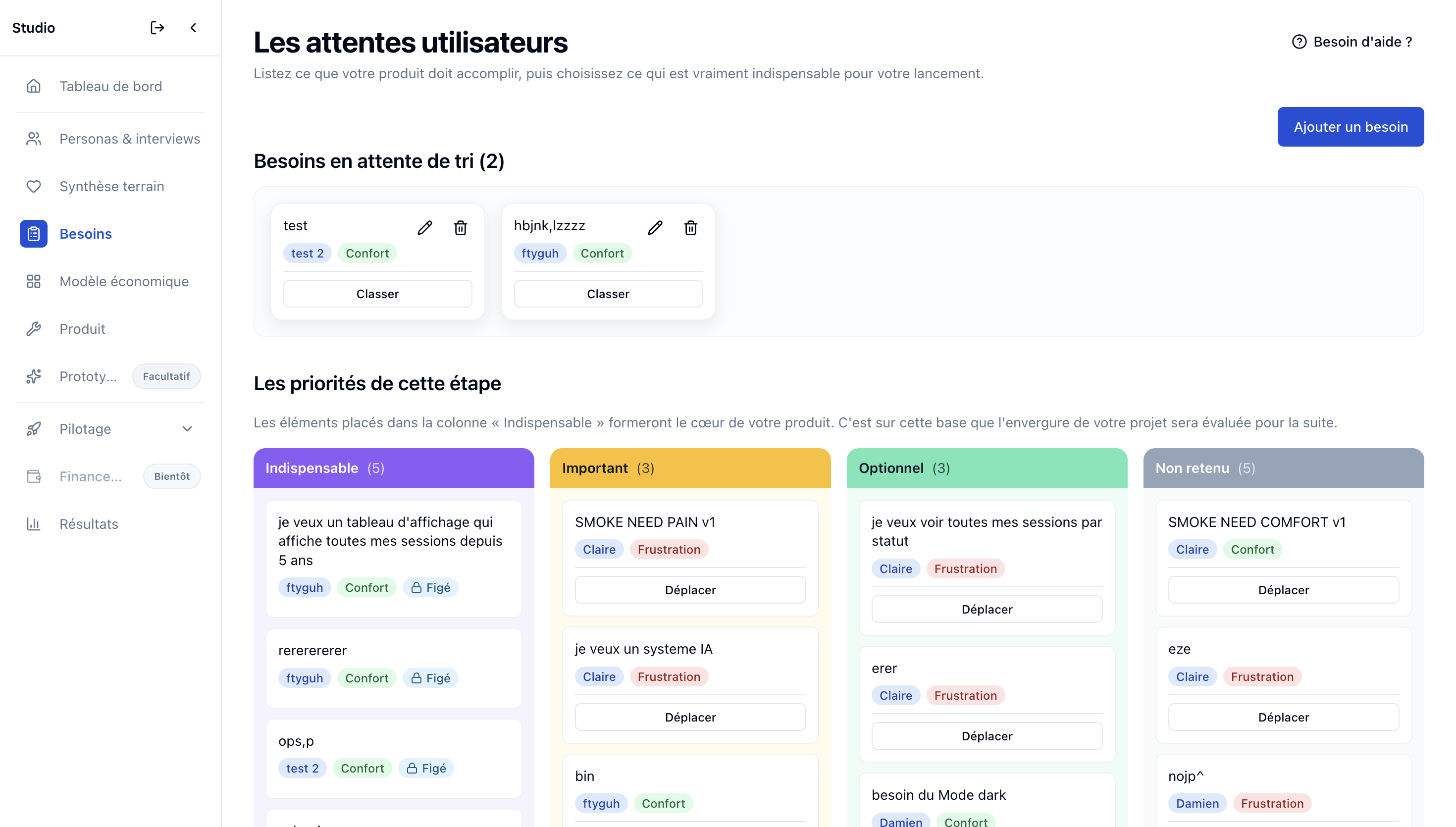Click the grid icon for Modèle économique
The width and height of the screenshot is (1456, 827).
click(x=34, y=281)
